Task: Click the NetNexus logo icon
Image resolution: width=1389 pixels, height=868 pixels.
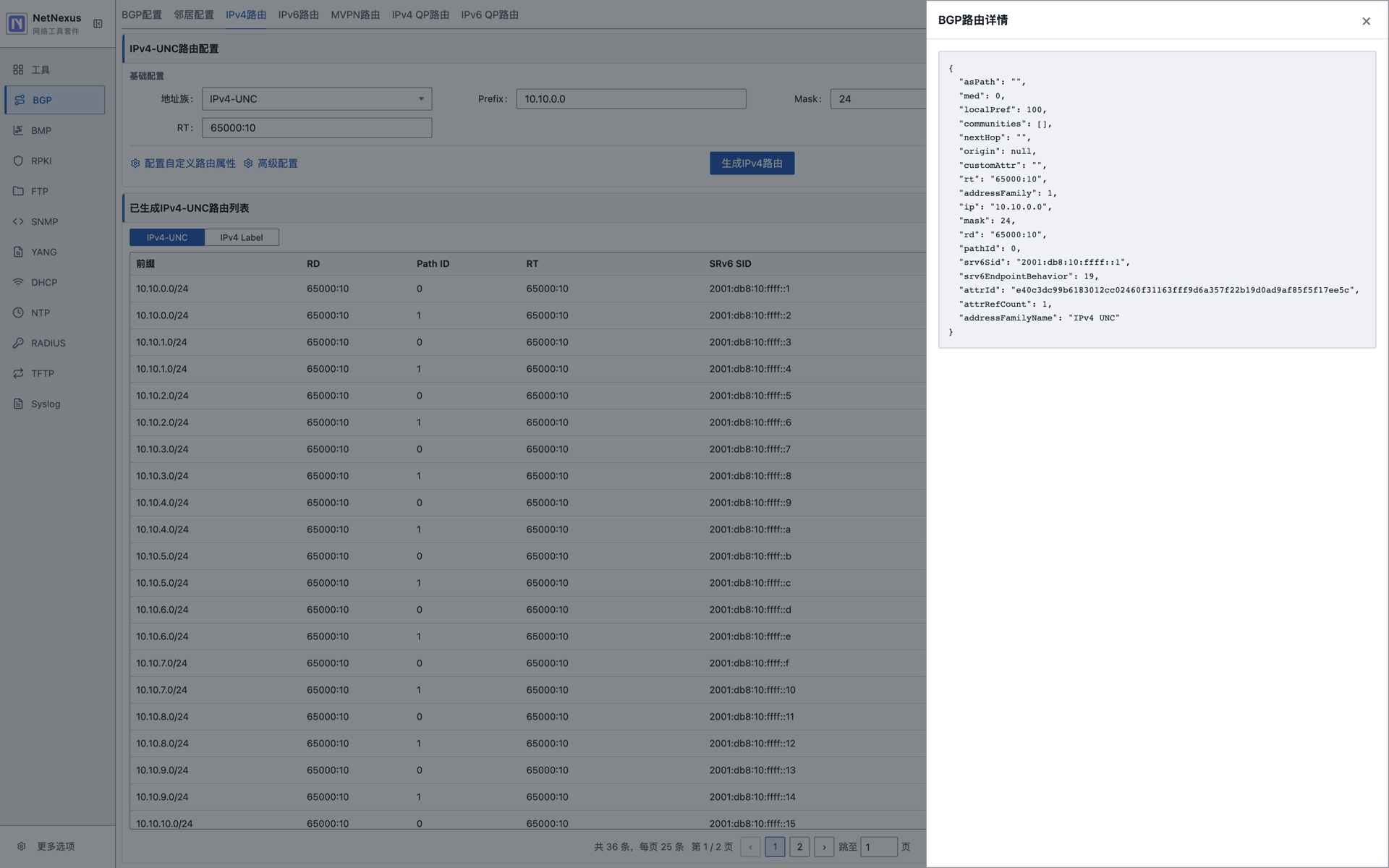Action: (17, 23)
